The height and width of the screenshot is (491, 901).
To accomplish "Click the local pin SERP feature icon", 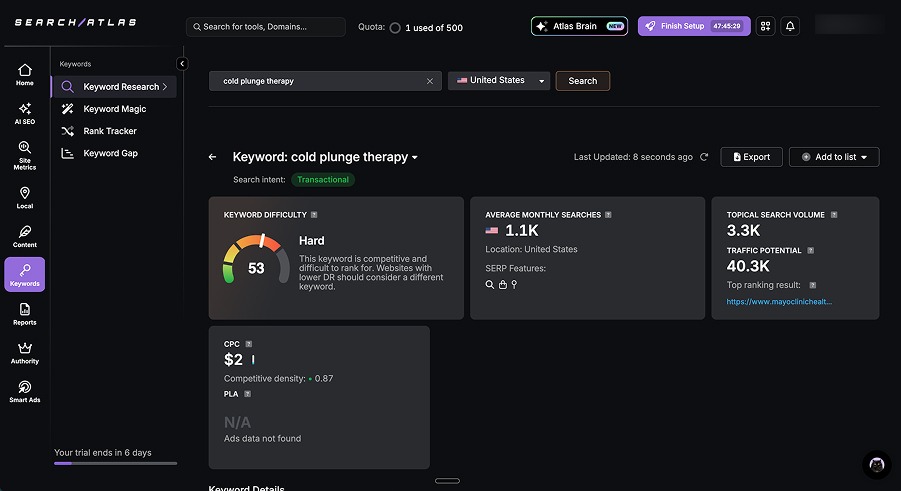I will pyautogui.click(x=514, y=285).
